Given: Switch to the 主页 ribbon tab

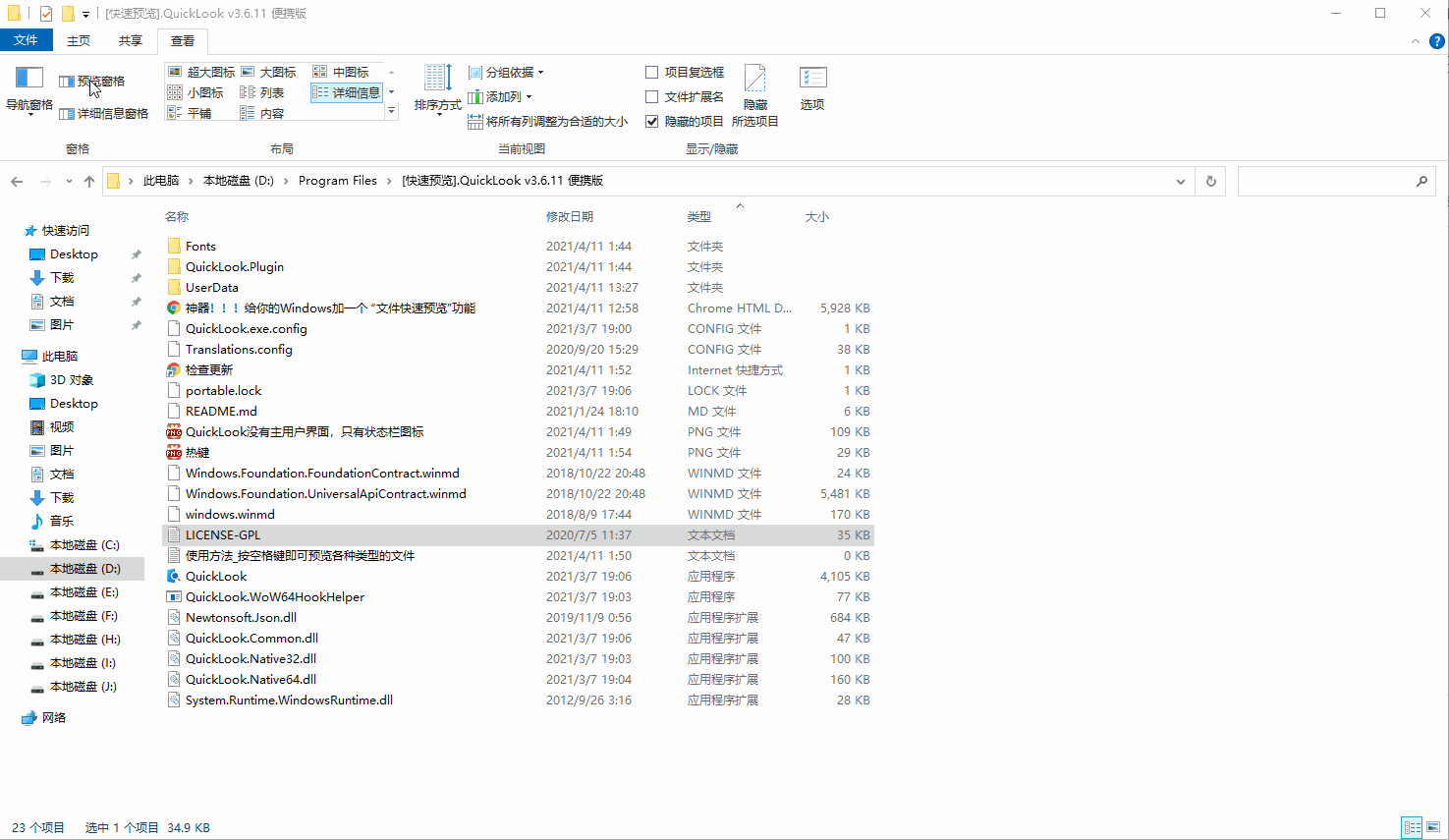Looking at the screenshot, I should (x=79, y=40).
